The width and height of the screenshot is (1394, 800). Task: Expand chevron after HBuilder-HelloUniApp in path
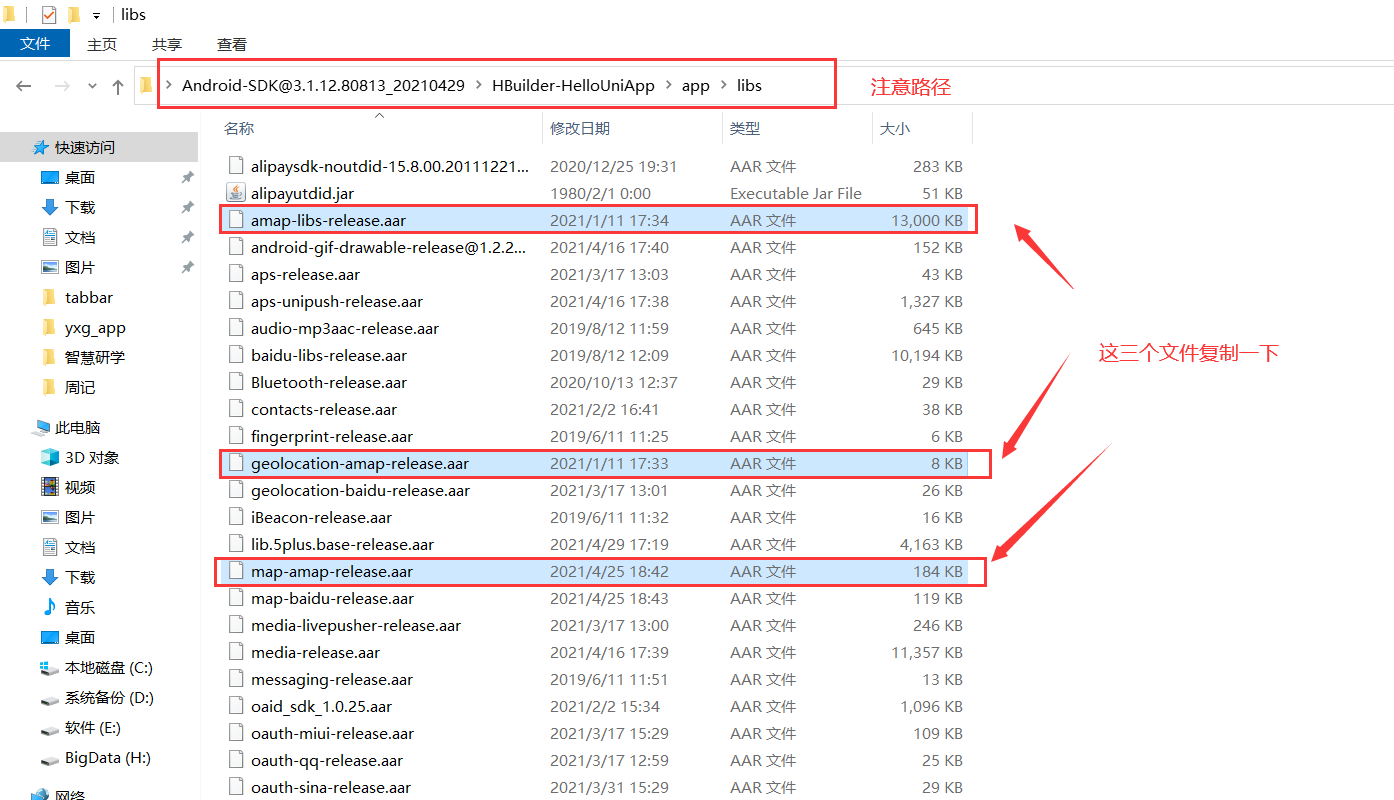(x=668, y=86)
